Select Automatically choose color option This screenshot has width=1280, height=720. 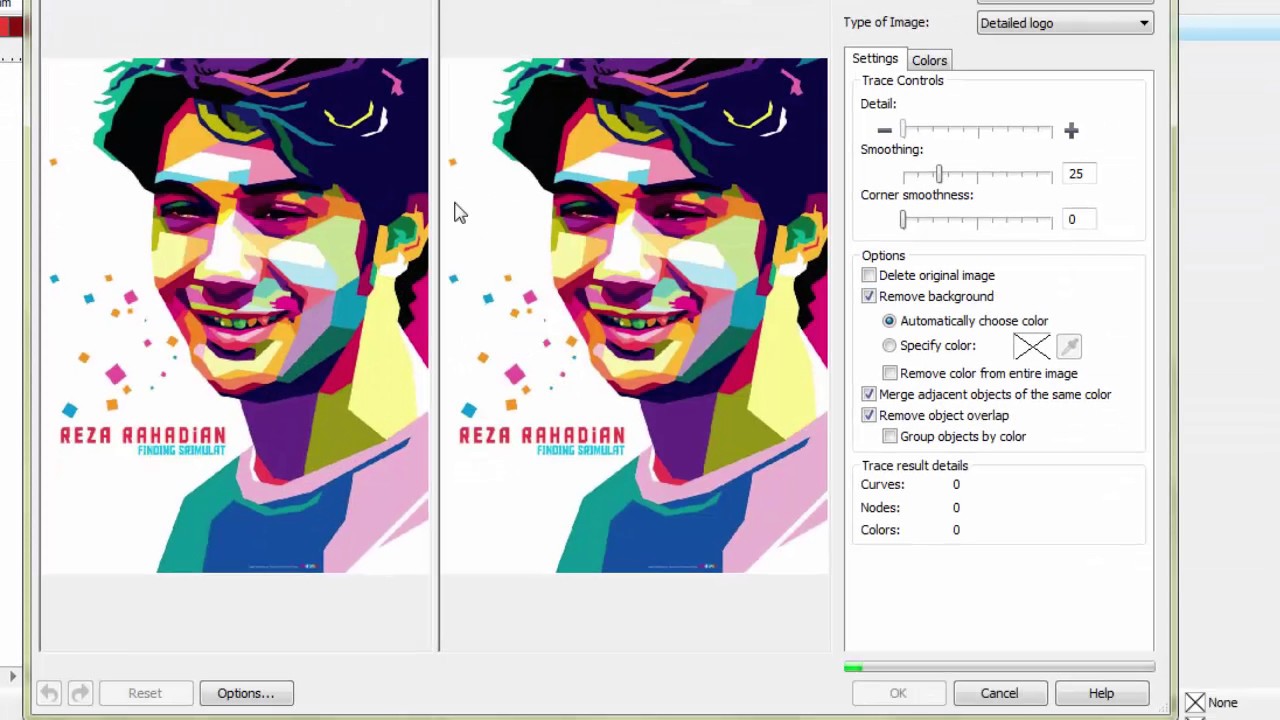point(889,321)
